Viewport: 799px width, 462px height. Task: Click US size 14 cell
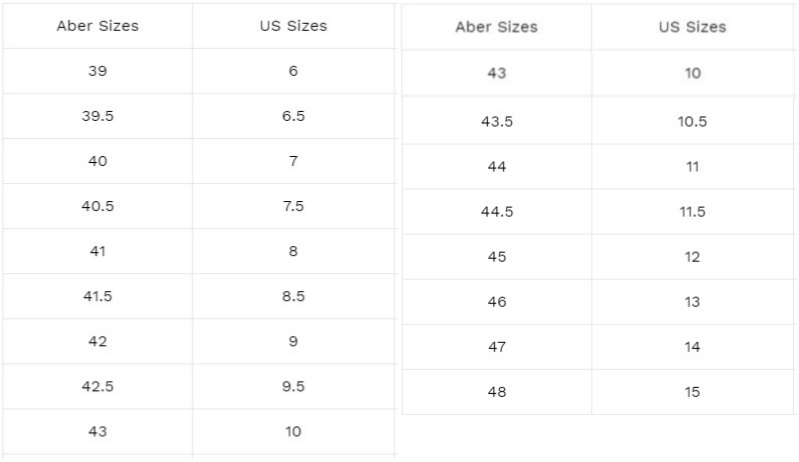[x=693, y=347]
